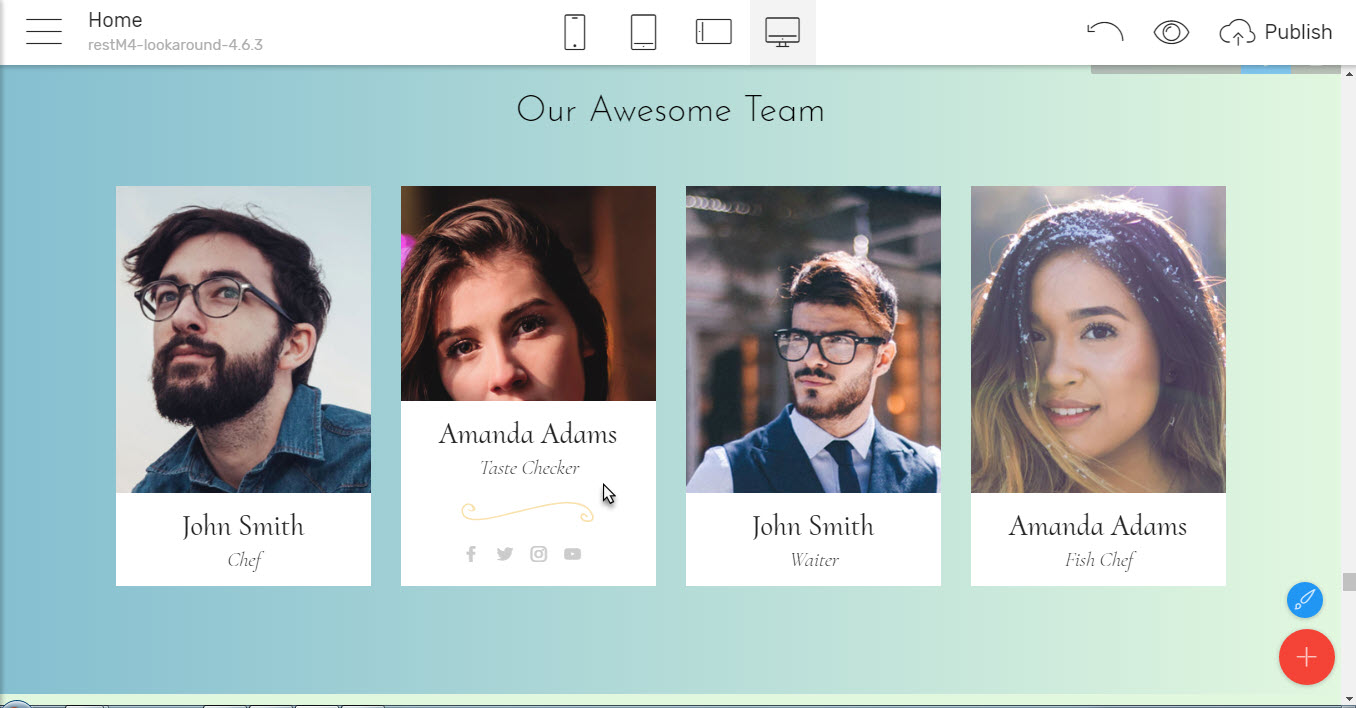Click Amanda Adams' Twitter icon
1356x708 pixels.
(505, 554)
